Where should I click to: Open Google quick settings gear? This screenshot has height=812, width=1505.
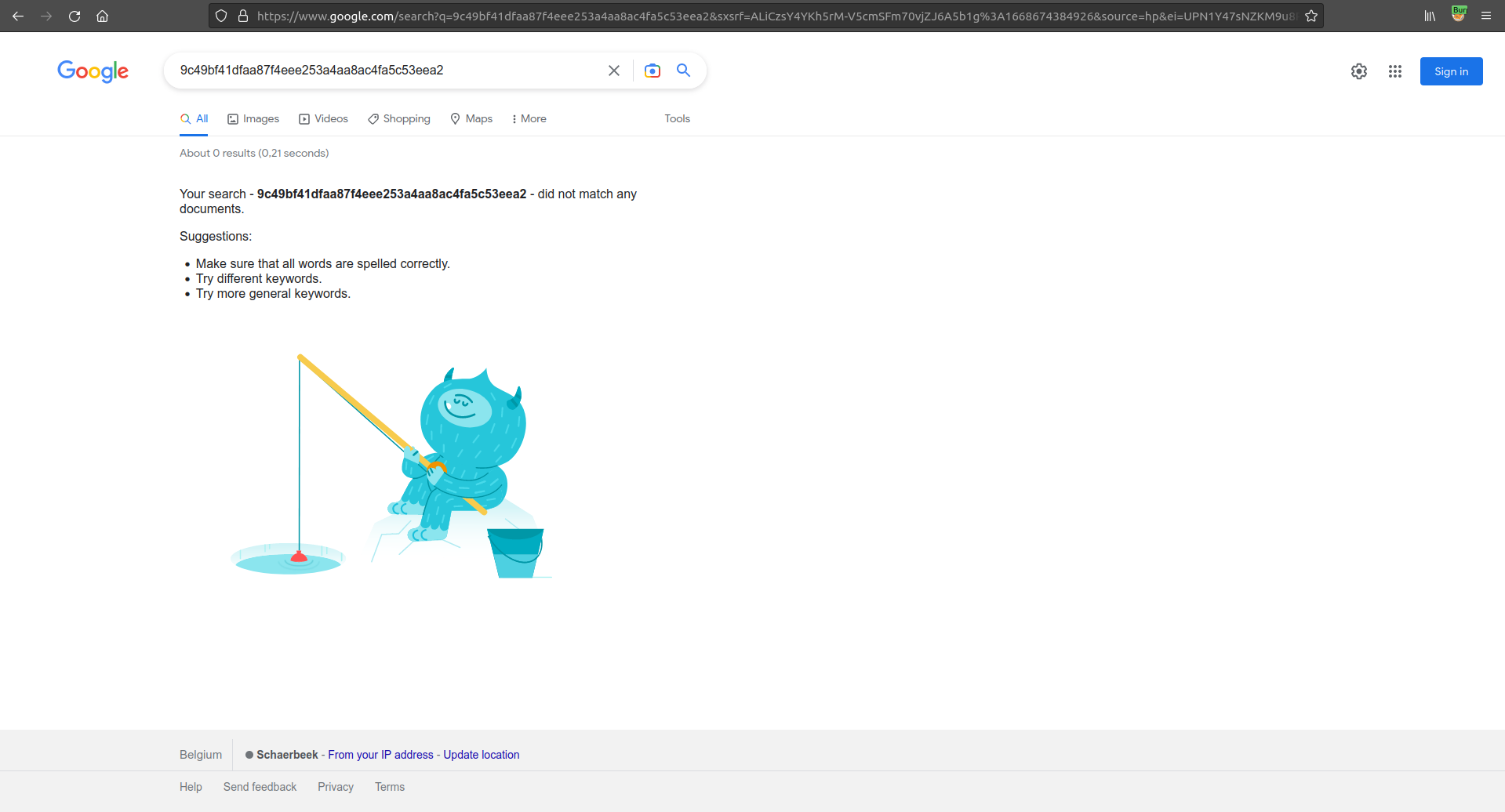[1359, 71]
